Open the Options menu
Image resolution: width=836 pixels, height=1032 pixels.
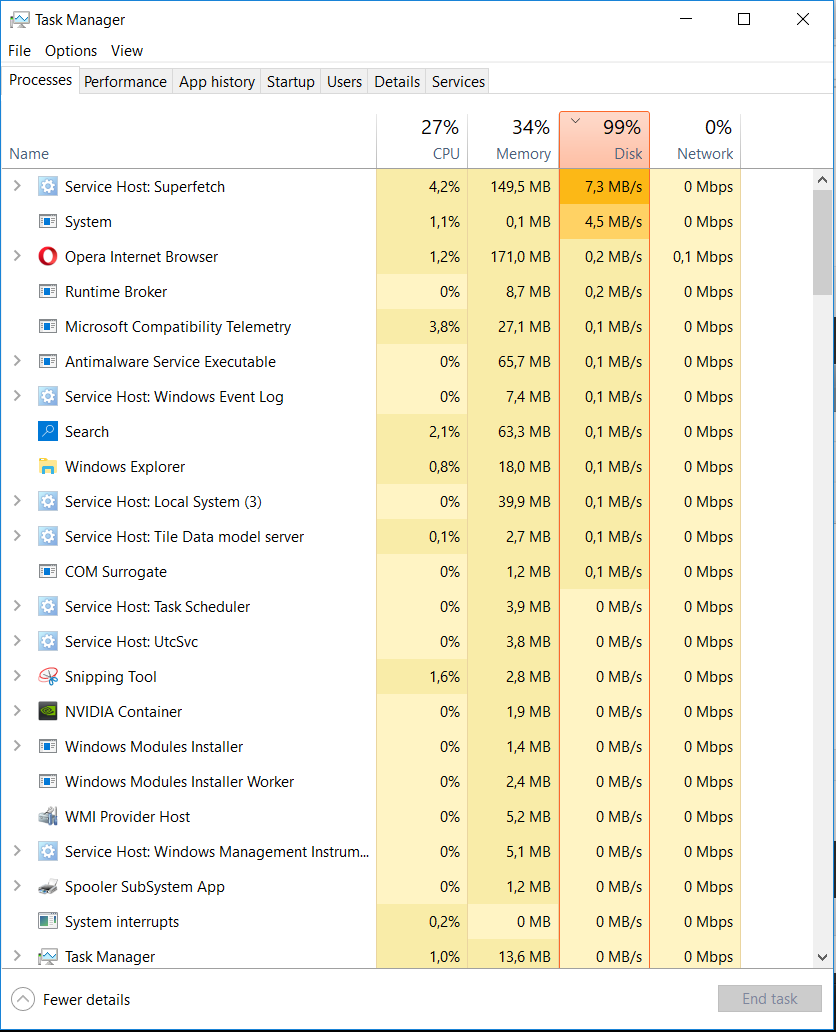70,51
